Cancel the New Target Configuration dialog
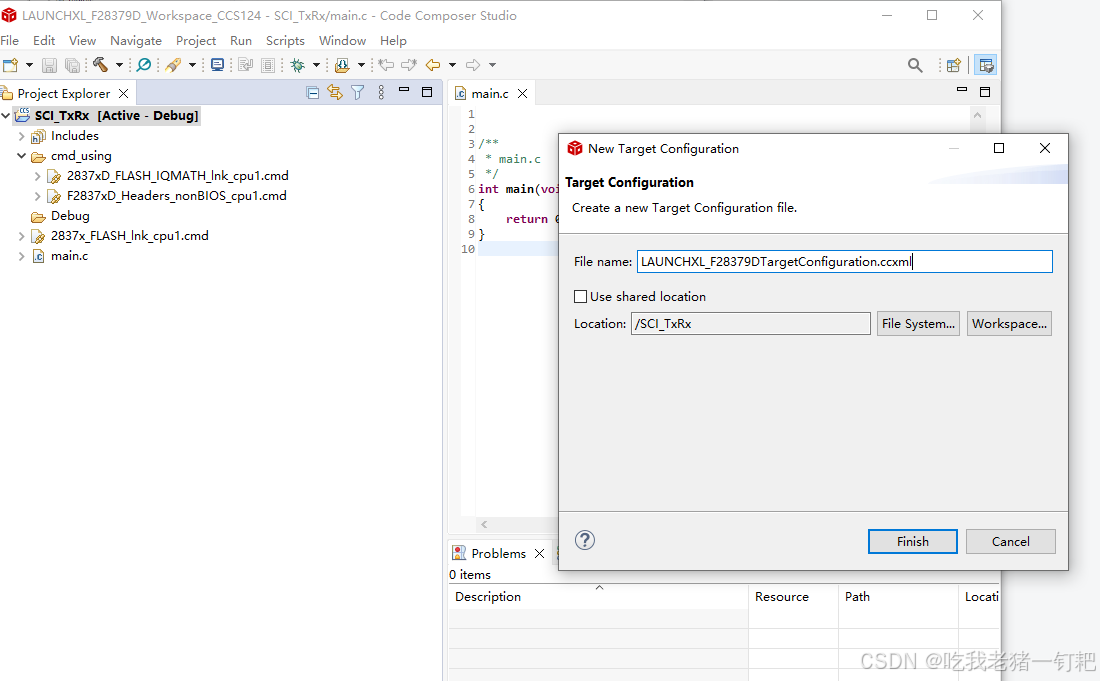Screen dimensions: 1100x681 1011,541
